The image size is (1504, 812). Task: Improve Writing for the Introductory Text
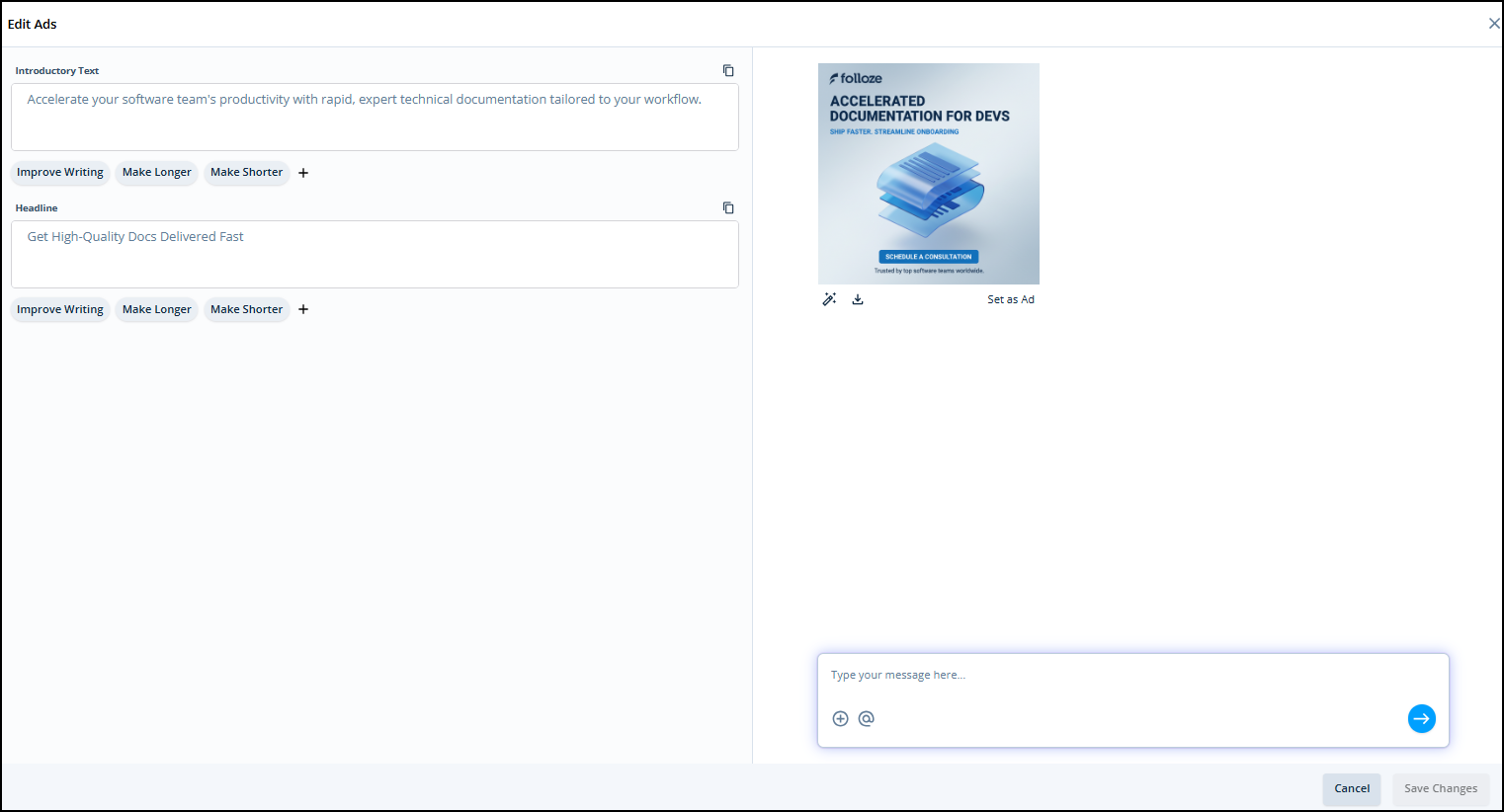[60, 173]
